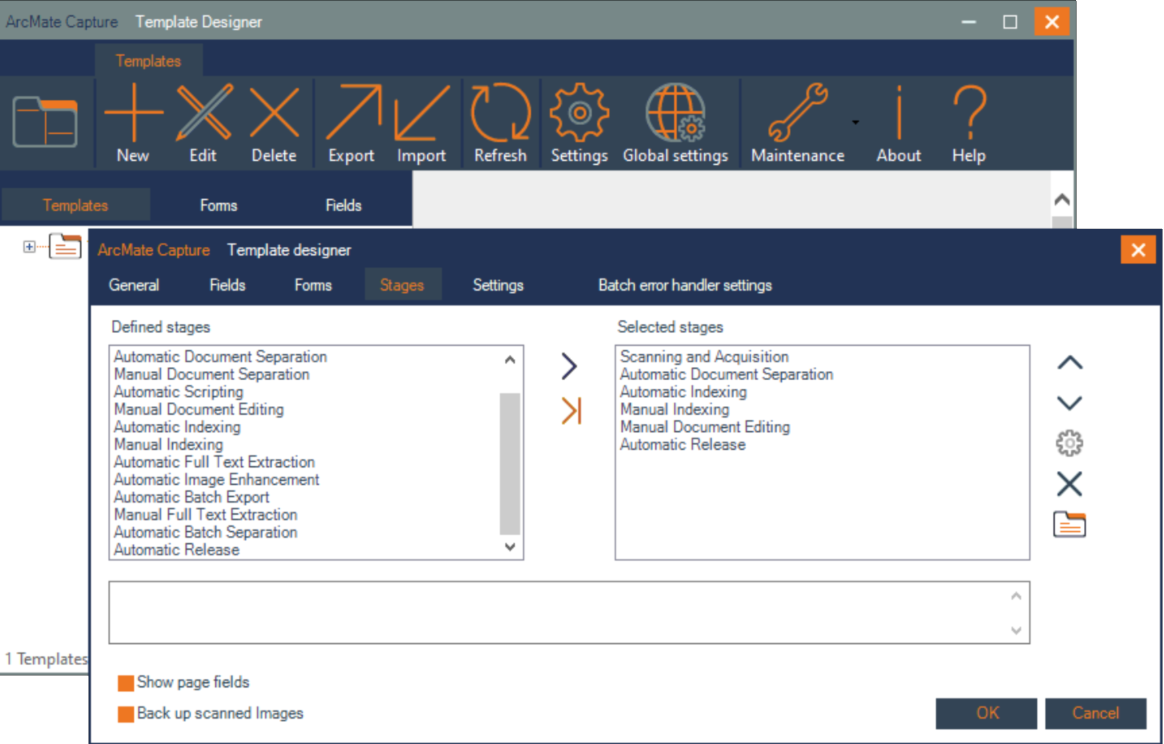Select the Edit template icon
This screenshot has height=744, width=1164.
(203, 120)
